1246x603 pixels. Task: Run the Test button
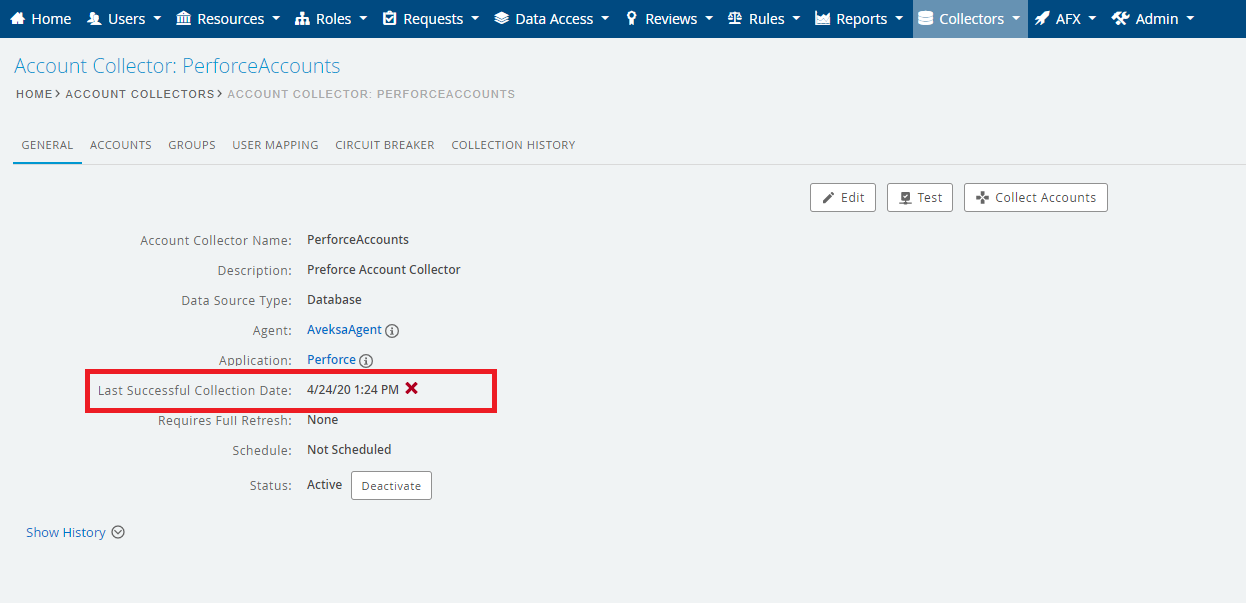(920, 198)
